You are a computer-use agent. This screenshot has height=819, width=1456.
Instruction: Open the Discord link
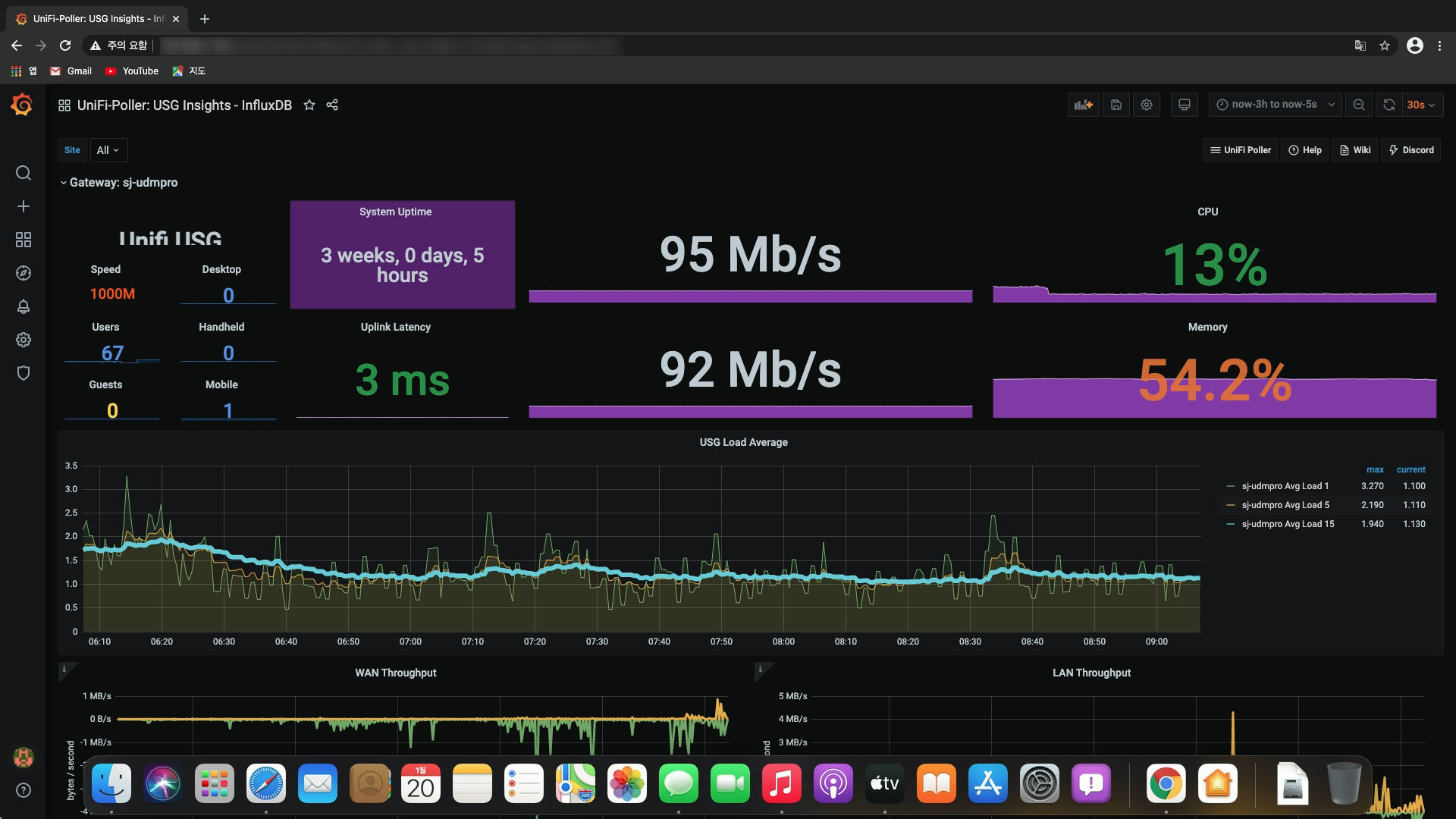(1411, 150)
